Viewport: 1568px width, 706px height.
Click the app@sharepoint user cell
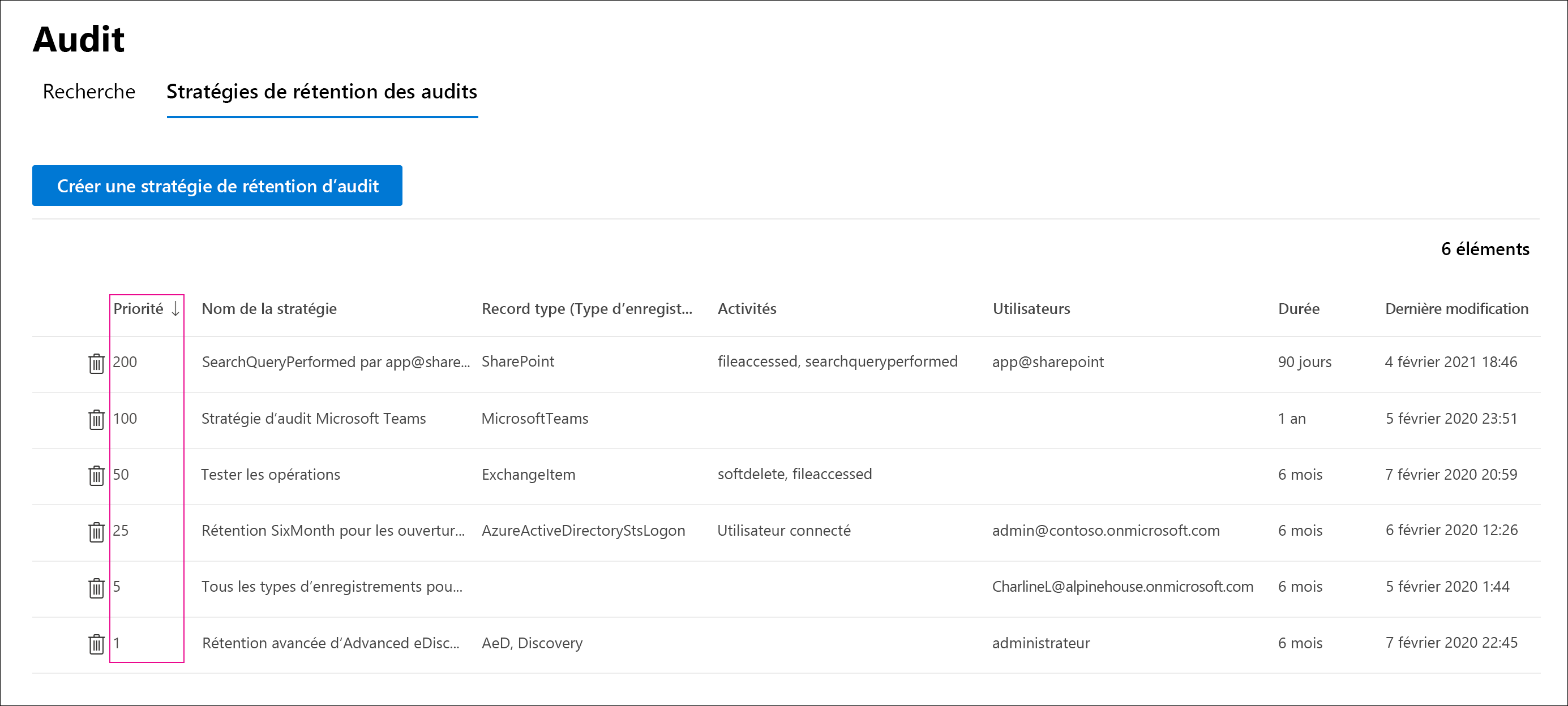click(1048, 362)
